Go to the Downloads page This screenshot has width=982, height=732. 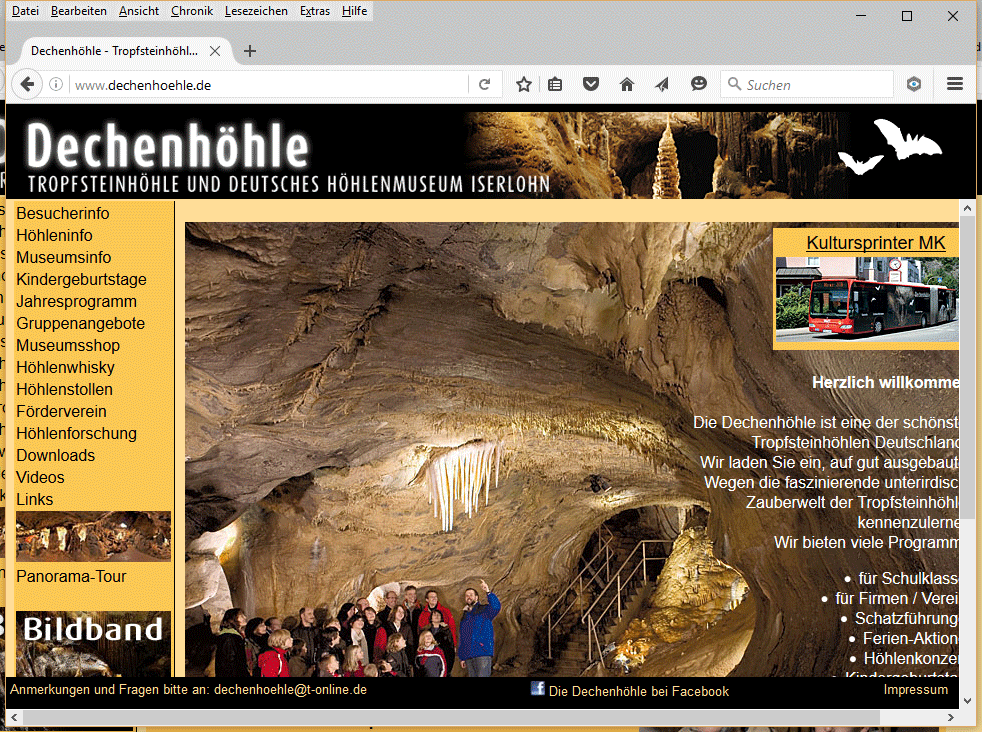point(56,455)
